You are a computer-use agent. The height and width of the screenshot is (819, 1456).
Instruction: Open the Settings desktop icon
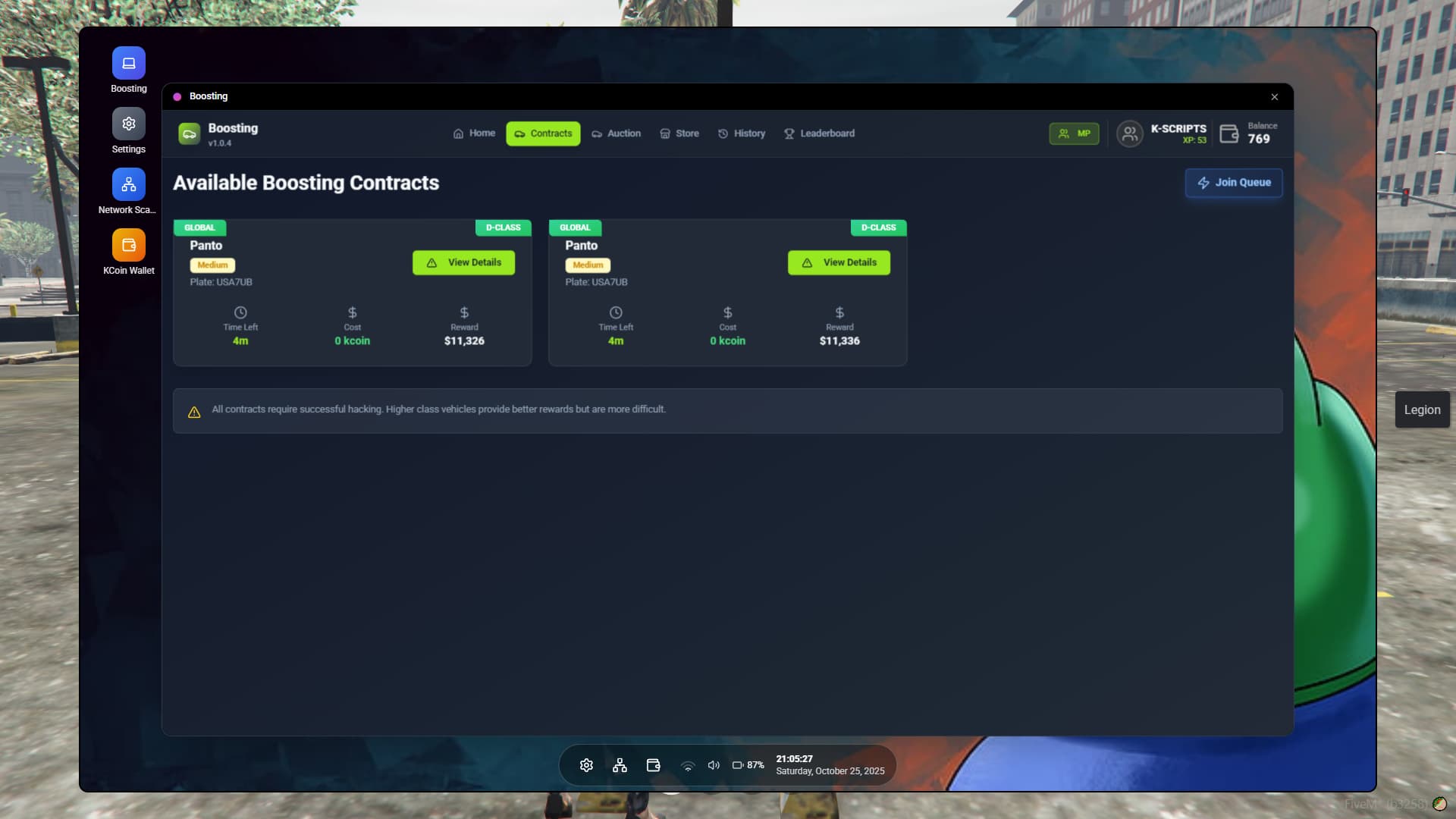point(129,124)
